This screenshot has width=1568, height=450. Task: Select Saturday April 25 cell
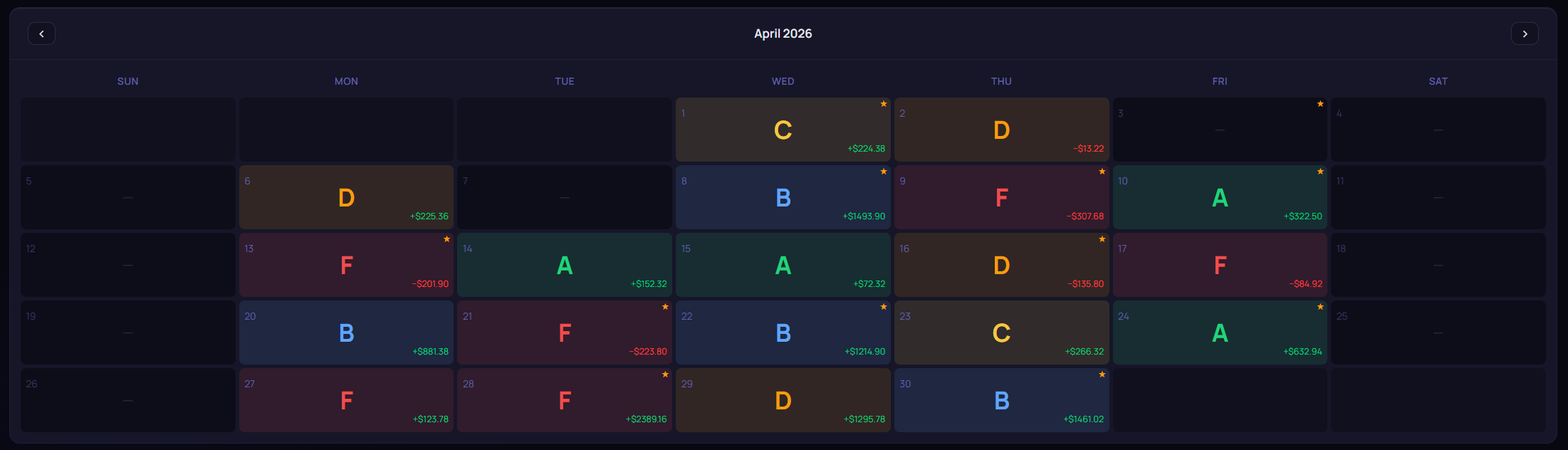(x=1438, y=333)
